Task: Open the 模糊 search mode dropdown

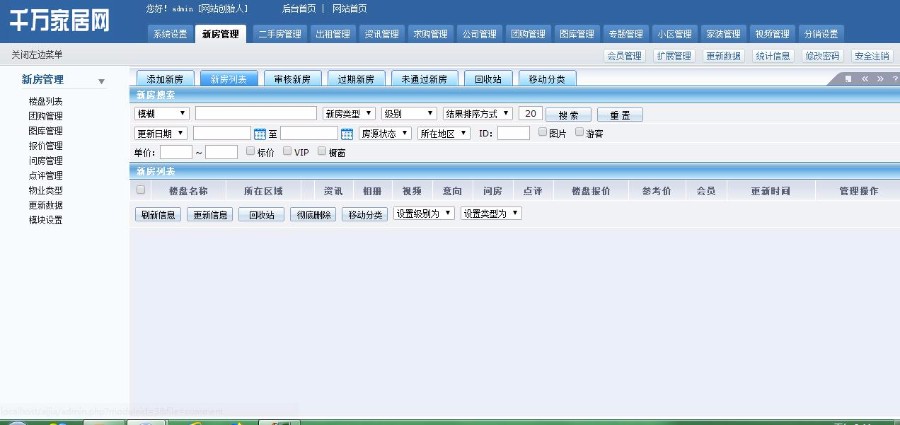Action: [162, 114]
